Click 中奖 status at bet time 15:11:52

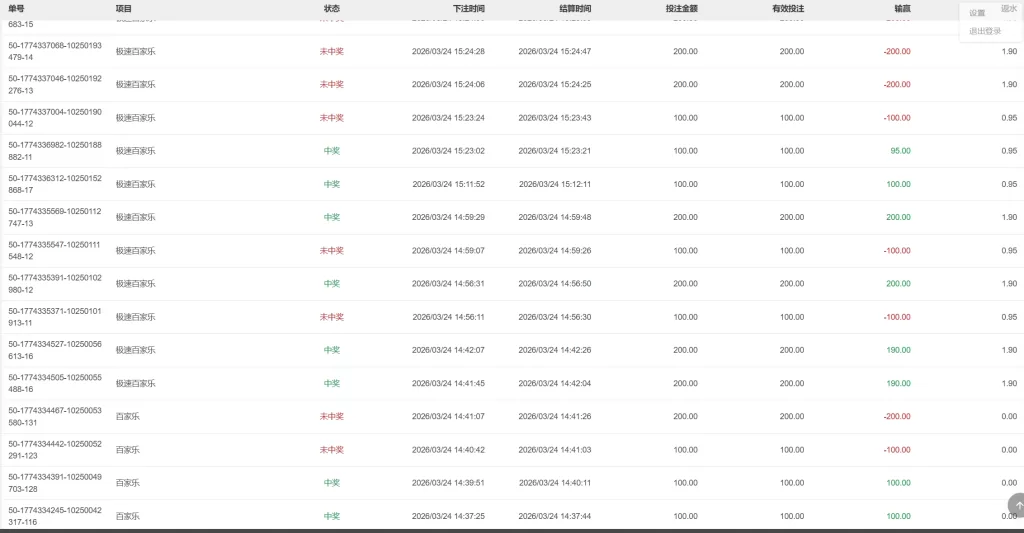point(331,184)
